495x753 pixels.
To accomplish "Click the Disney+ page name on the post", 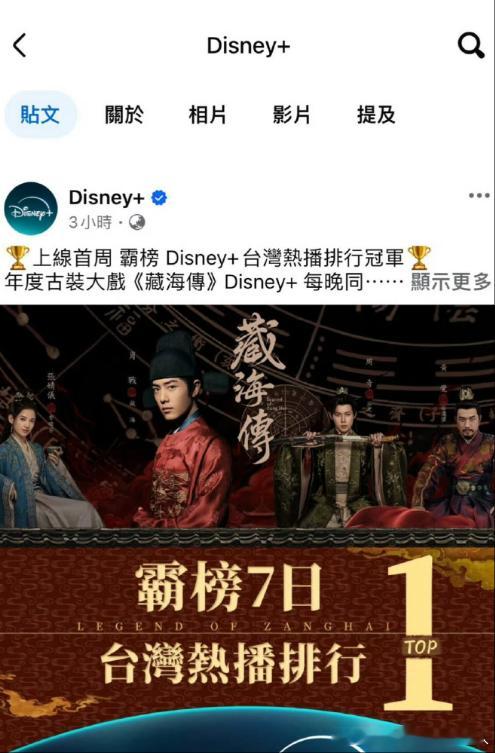I will point(107,197).
